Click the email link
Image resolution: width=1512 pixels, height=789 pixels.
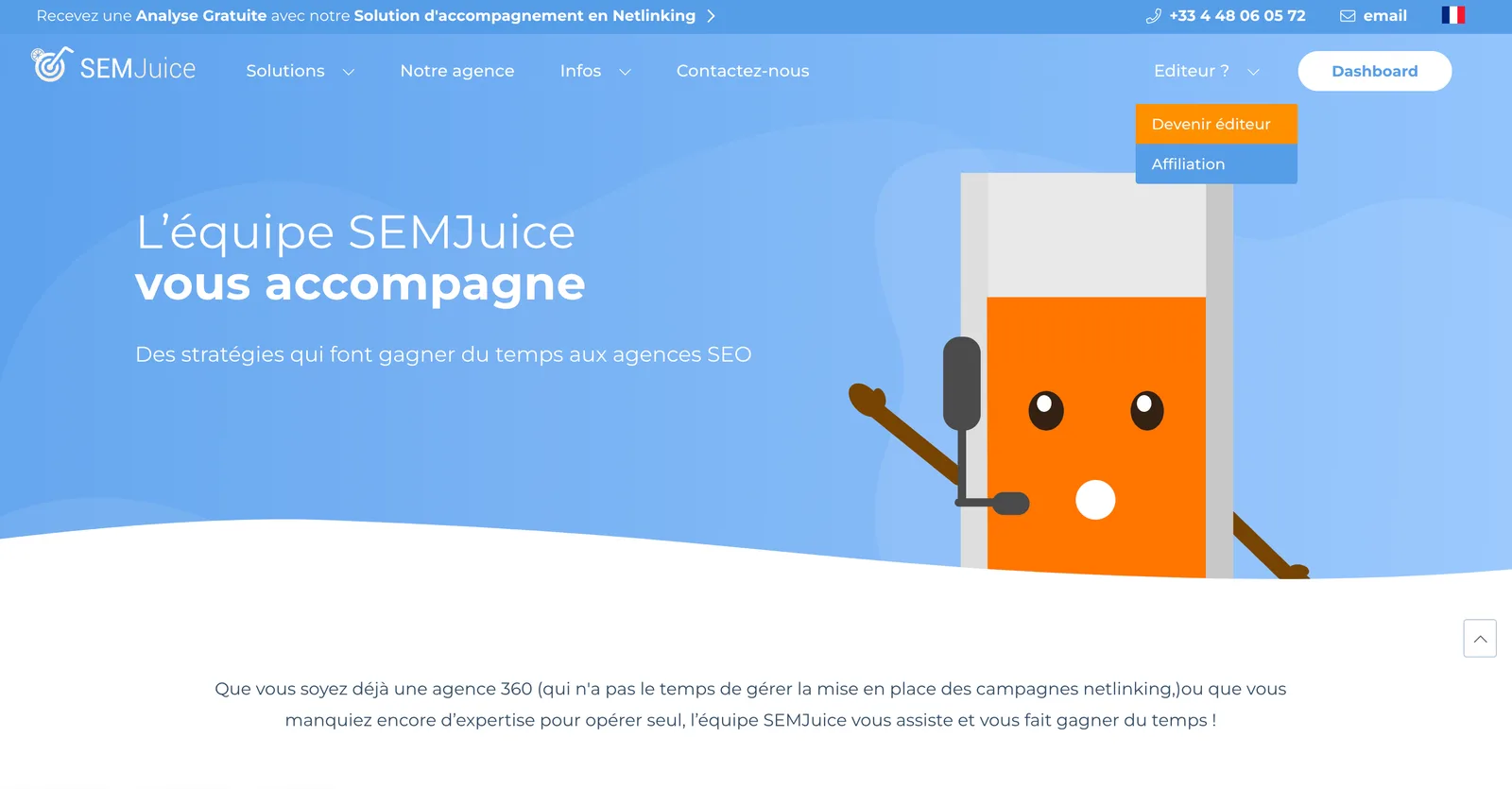[1384, 16]
